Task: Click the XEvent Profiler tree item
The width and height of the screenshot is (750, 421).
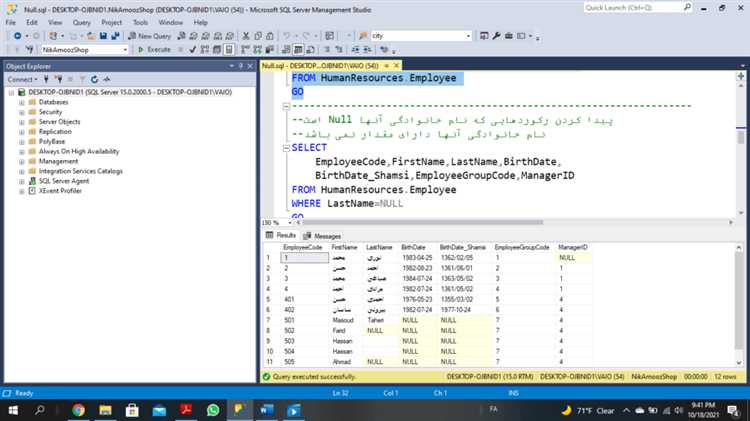Action: tap(60, 191)
